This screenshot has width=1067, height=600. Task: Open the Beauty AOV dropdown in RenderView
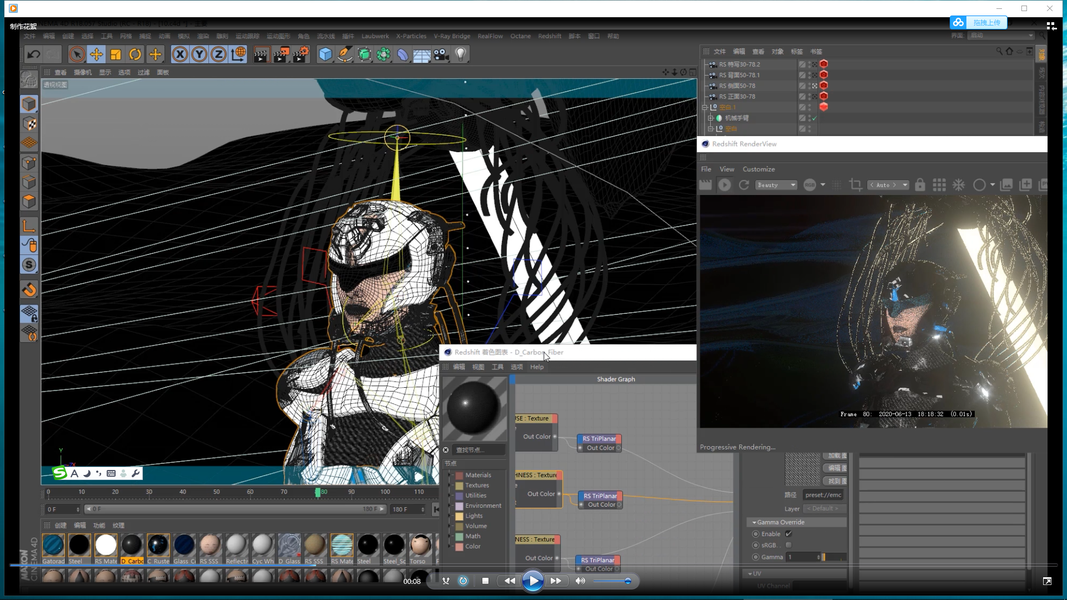tap(776, 185)
